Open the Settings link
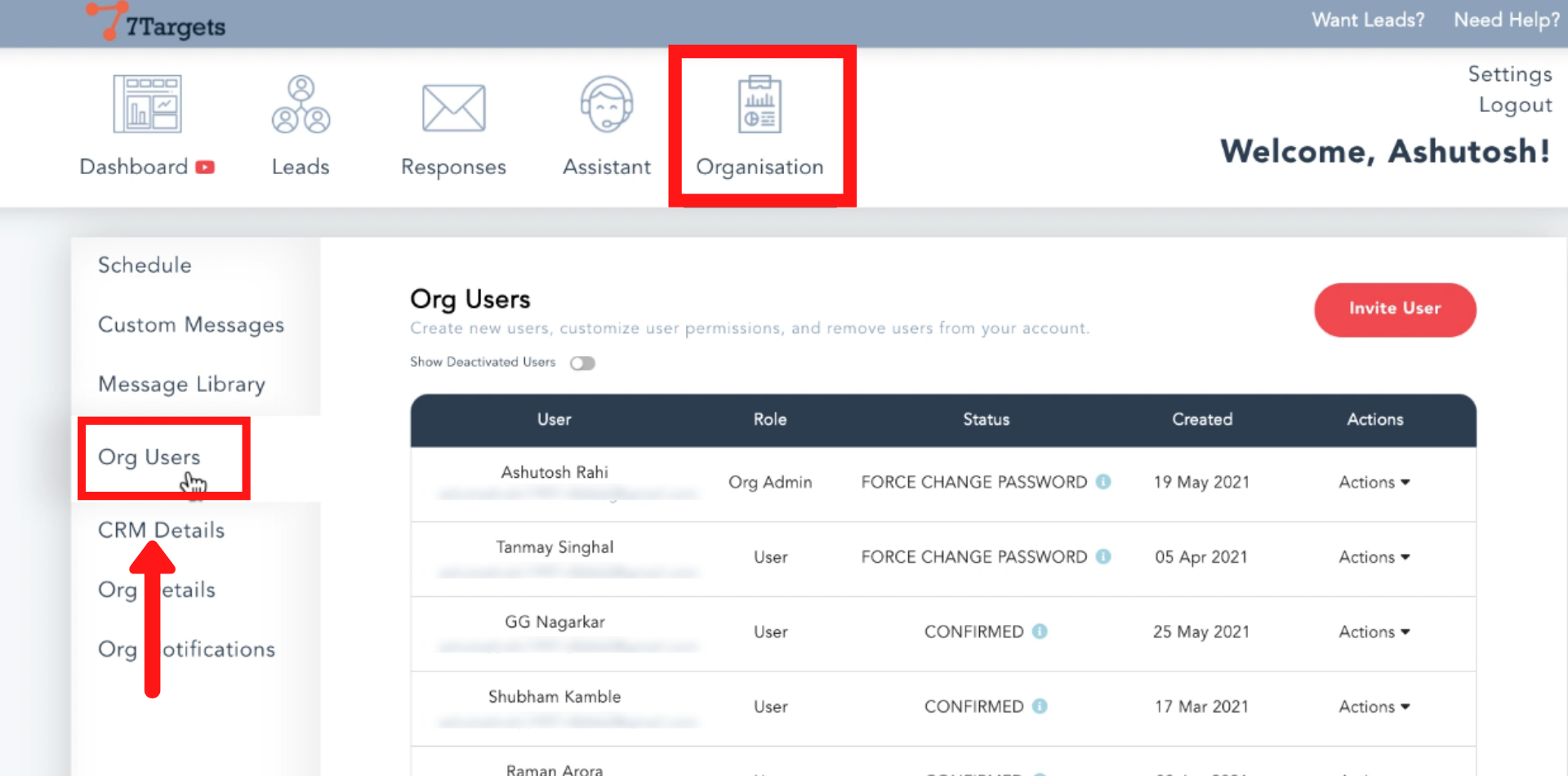 (1509, 74)
